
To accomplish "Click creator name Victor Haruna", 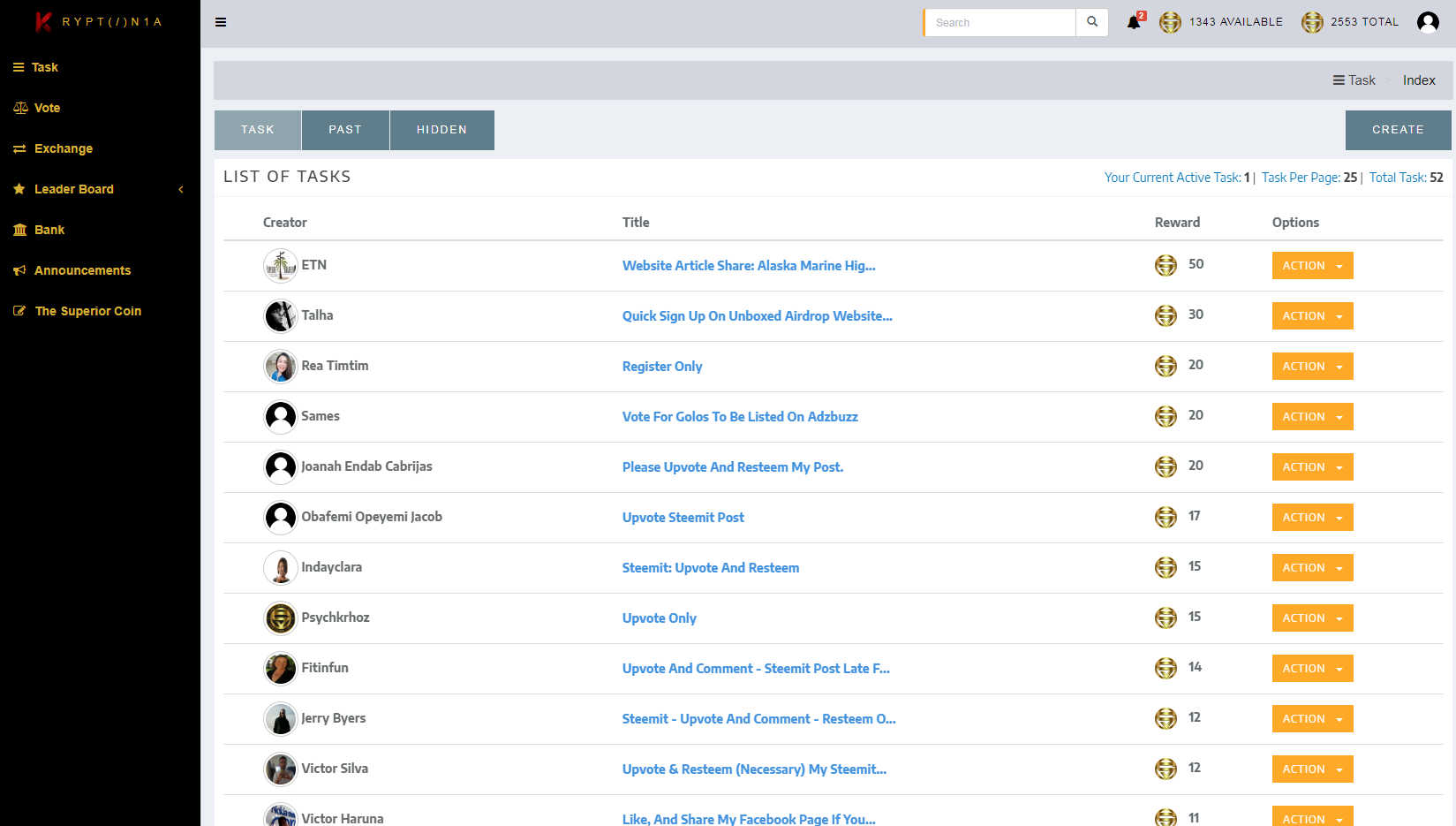I will point(343,819).
